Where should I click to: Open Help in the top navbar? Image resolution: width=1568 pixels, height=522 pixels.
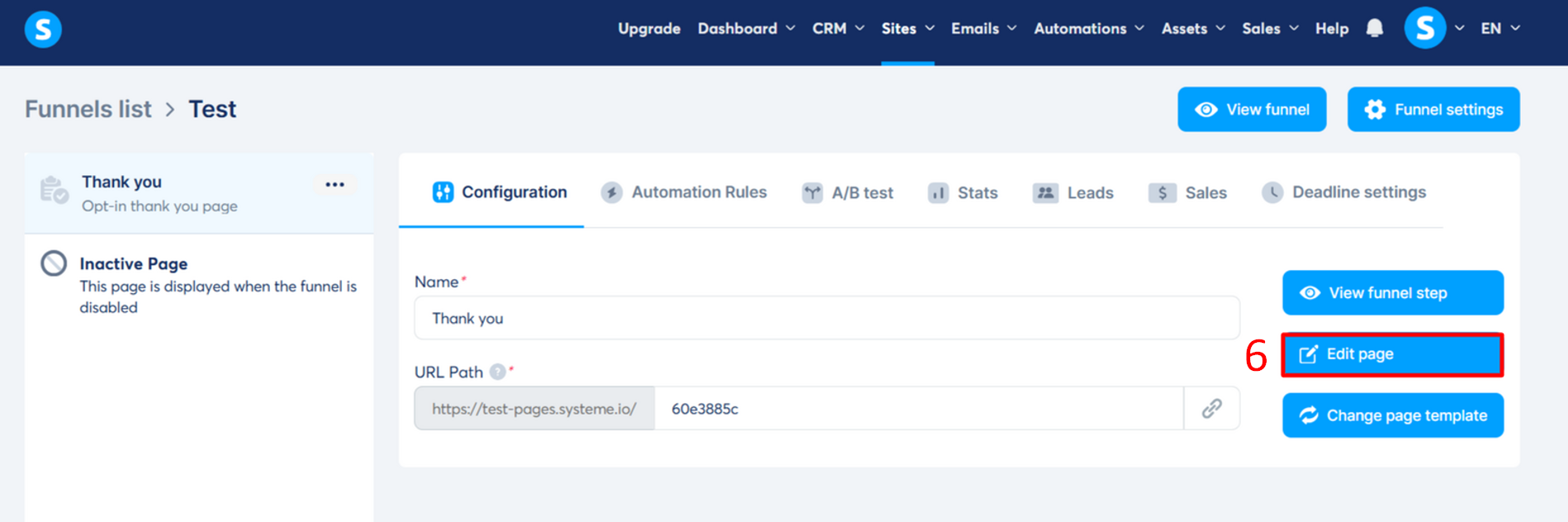1332,28
